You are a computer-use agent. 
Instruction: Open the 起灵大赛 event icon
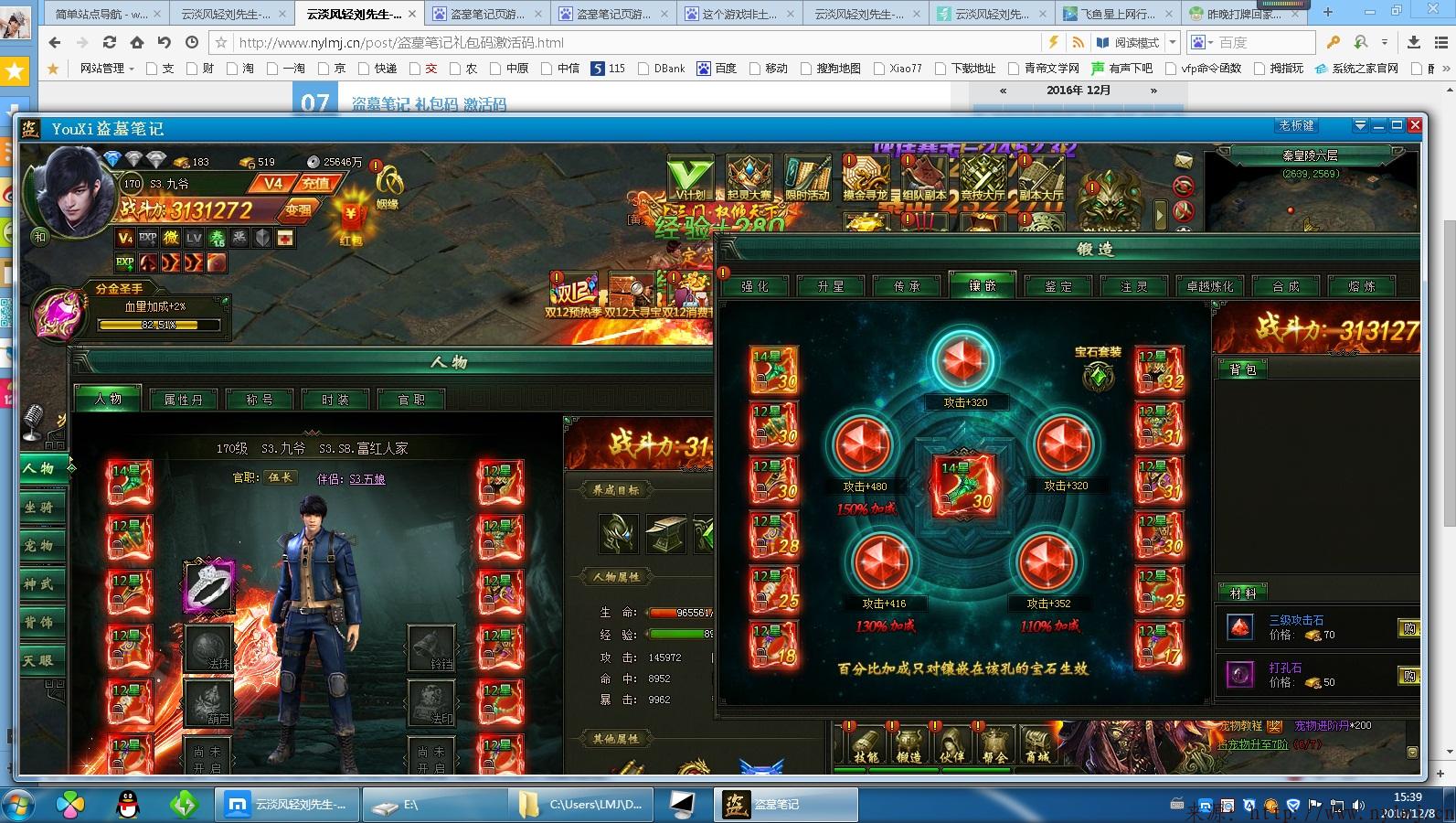pos(749,176)
